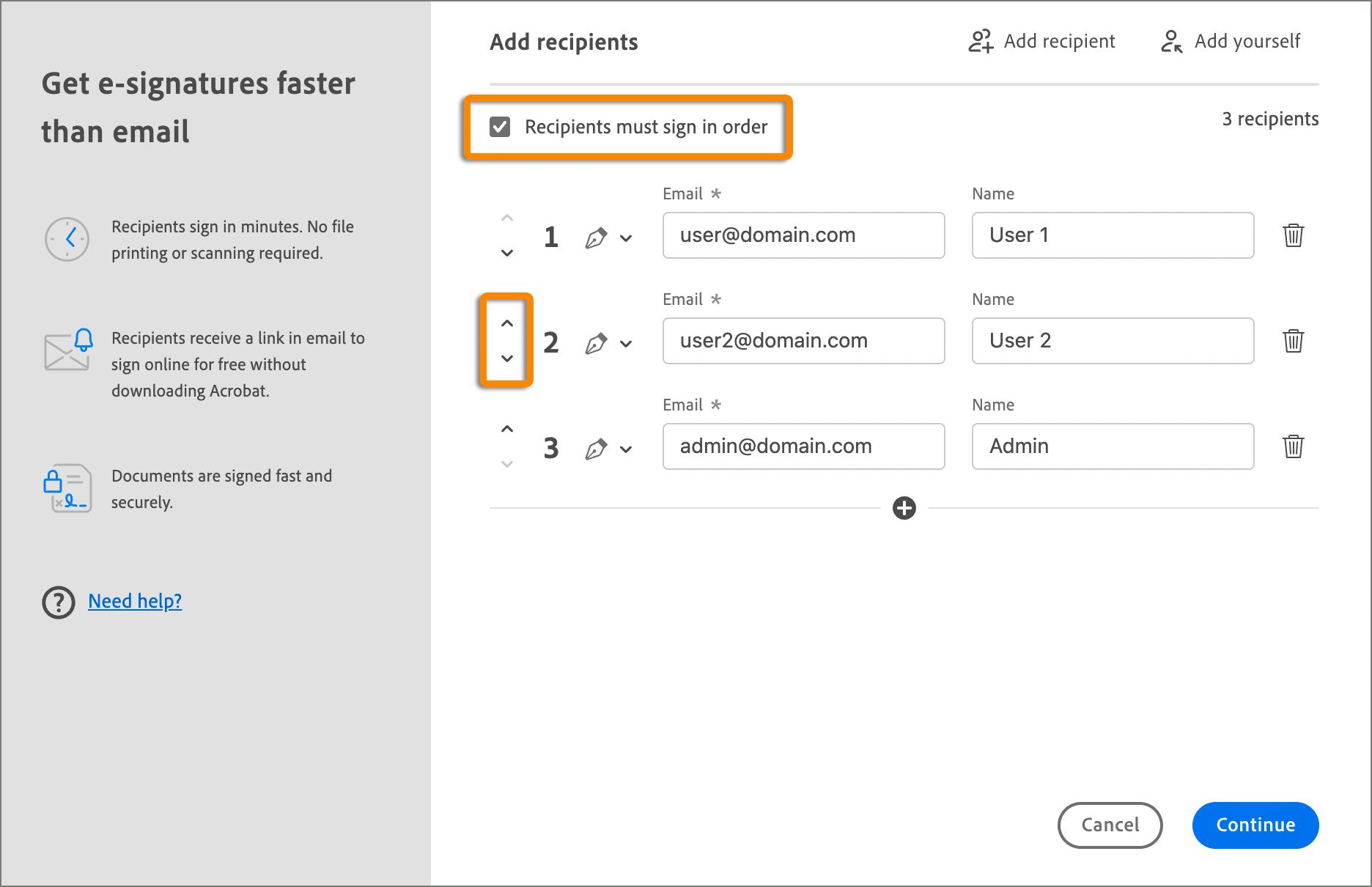Screen dimensions: 1372x887
Task: Move recipient 1 down in order
Action: 506,253
